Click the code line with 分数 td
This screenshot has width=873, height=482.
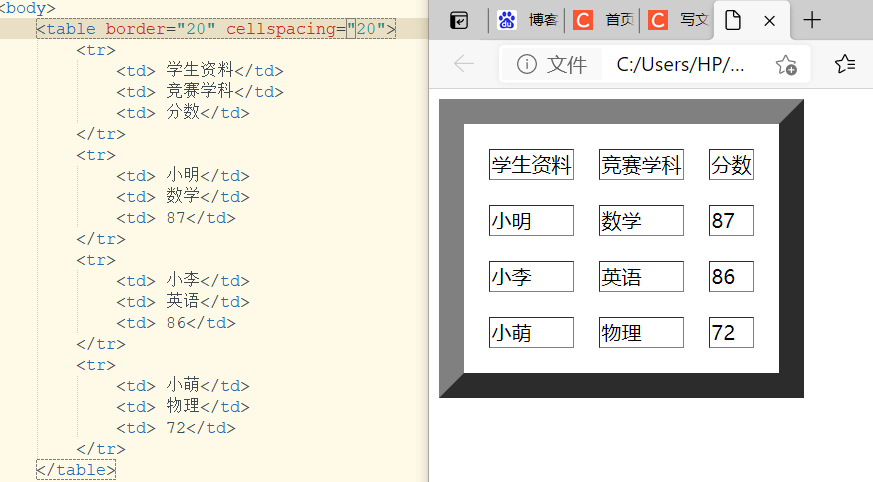click(183, 112)
